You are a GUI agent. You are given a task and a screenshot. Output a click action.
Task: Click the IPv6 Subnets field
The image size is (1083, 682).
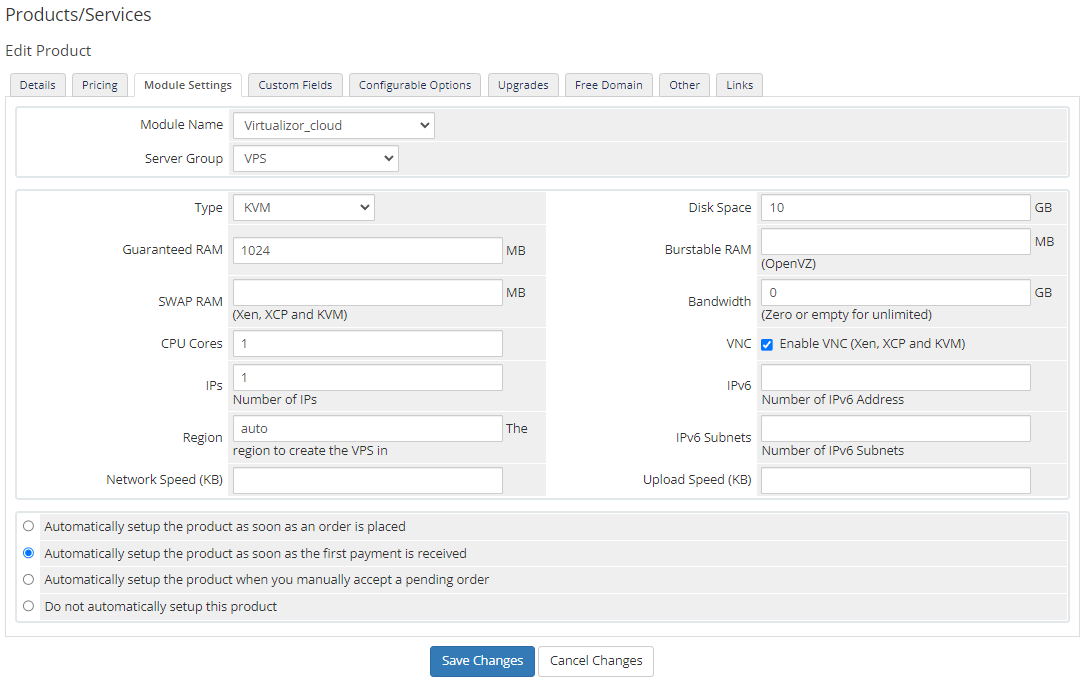[896, 429]
